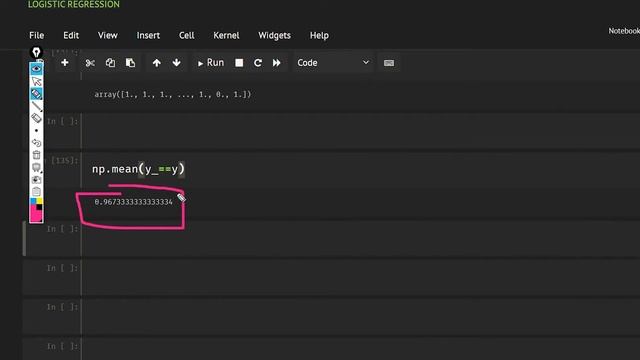The width and height of the screenshot is (640, 360).
Task: Toggle the eye visibility tool
Action: pyautogui.click(x=36, y=69)
